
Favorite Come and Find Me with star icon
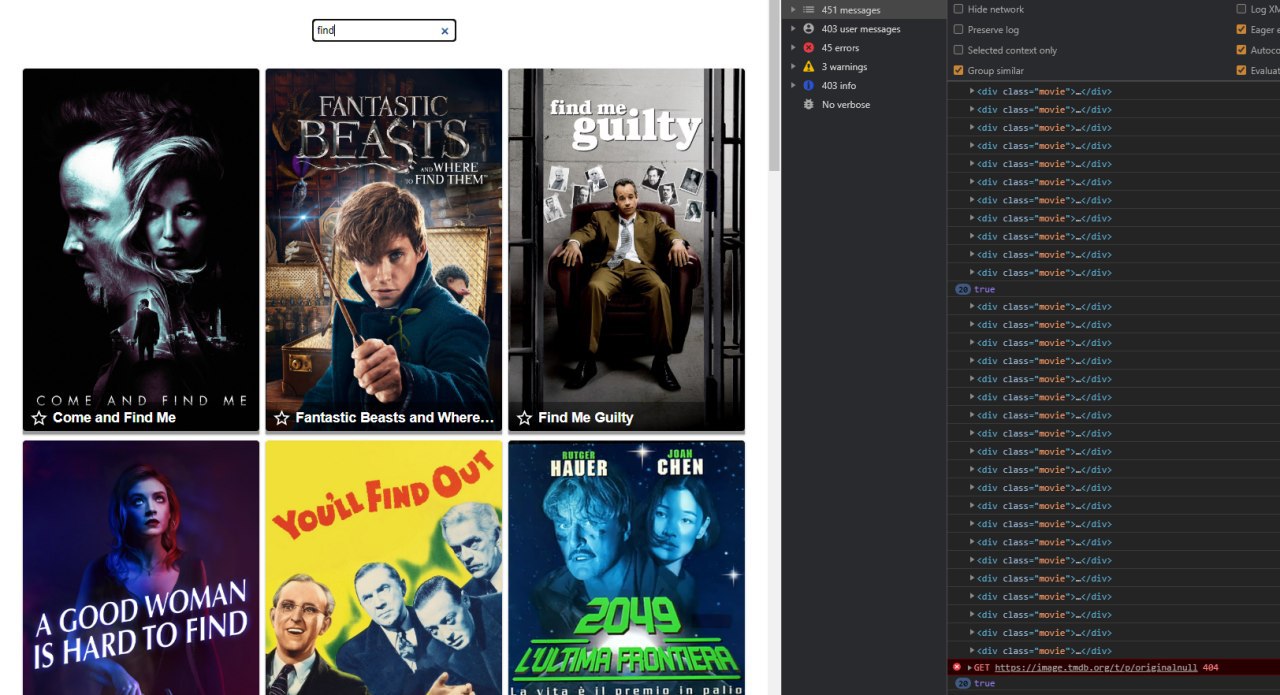[39, 418]
